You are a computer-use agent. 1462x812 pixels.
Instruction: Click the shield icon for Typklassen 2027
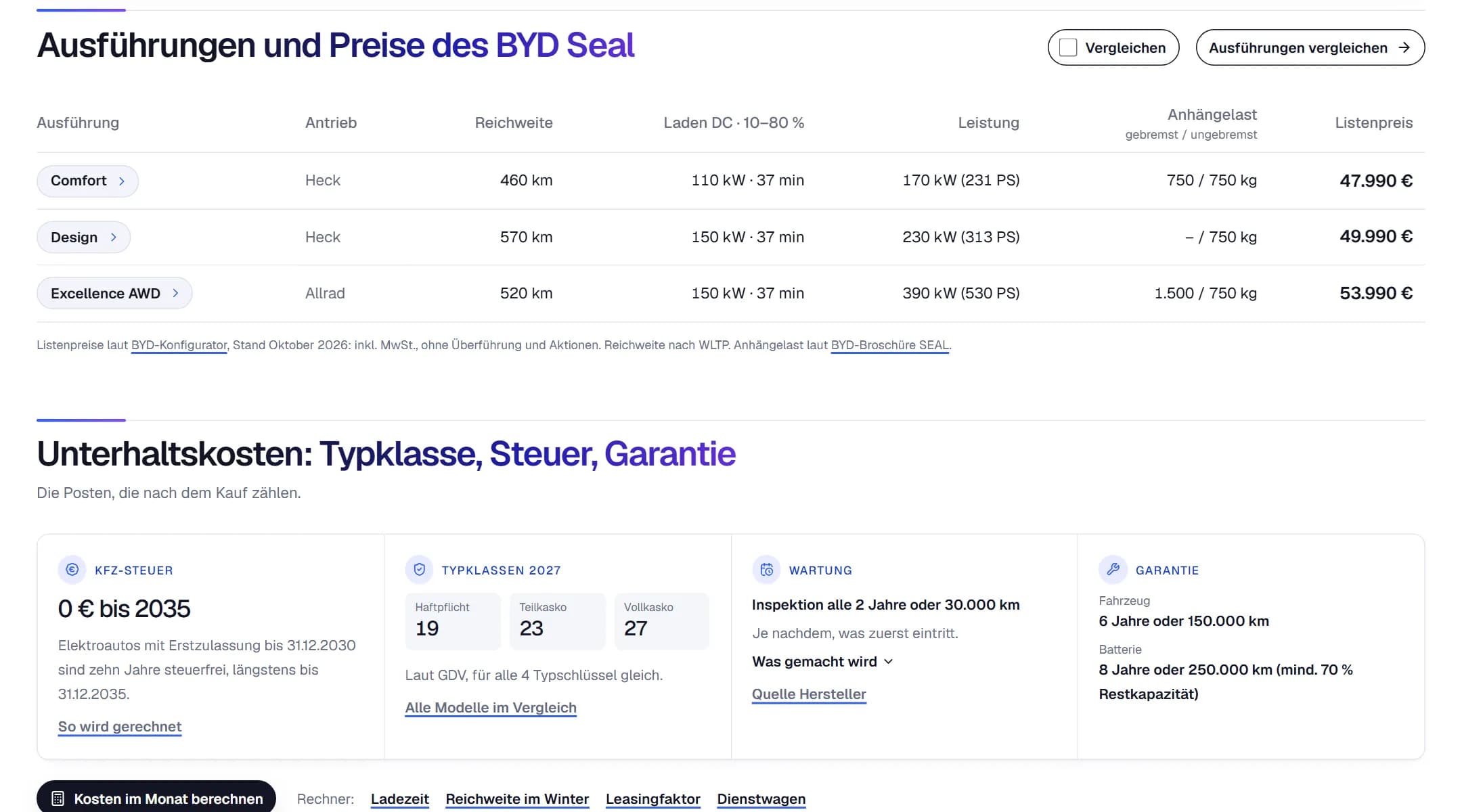pyautogui.click(x=419, y=570)
